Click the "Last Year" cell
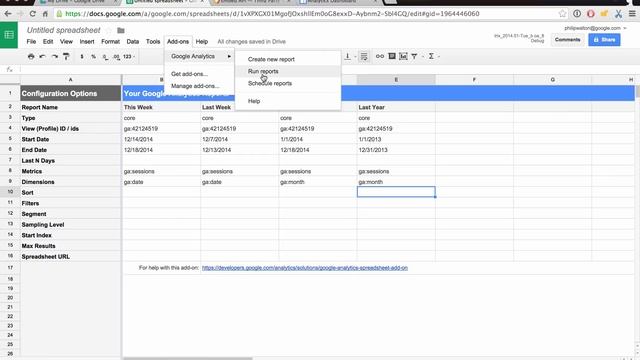The height and width of the screenshot is (360, 640). (x=396, y=107)
